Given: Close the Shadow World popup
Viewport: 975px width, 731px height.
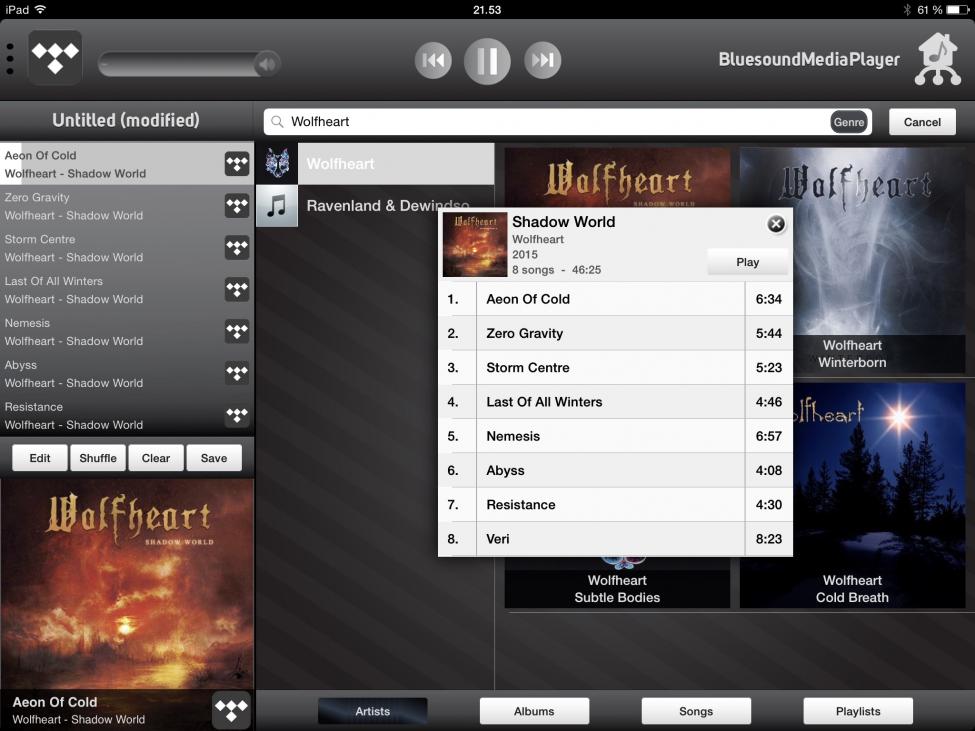Looking at the screenshot, I should click(775, 224).
